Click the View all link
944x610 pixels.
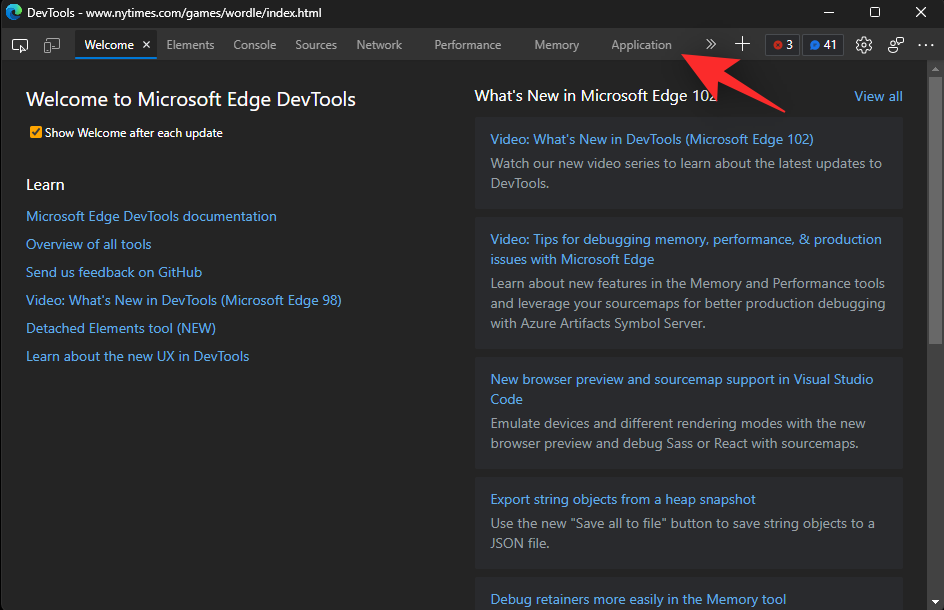pyautogui.click(x=877, y=97)
